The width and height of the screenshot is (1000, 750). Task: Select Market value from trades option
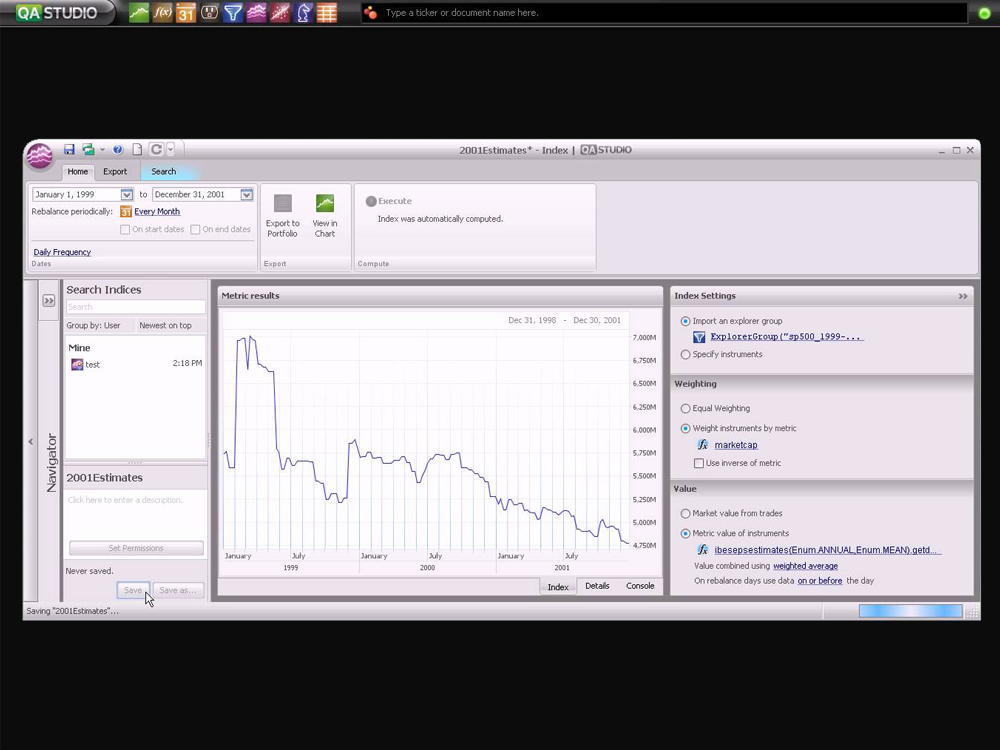click(685, 513)
